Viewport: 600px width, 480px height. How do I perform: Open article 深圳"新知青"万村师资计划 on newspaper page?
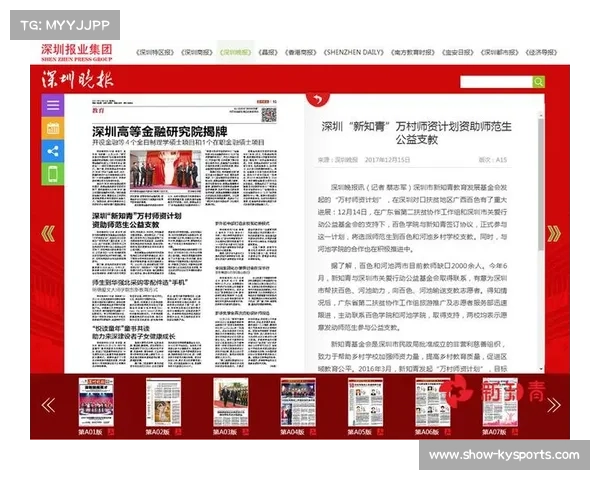(x=137, y=220)
